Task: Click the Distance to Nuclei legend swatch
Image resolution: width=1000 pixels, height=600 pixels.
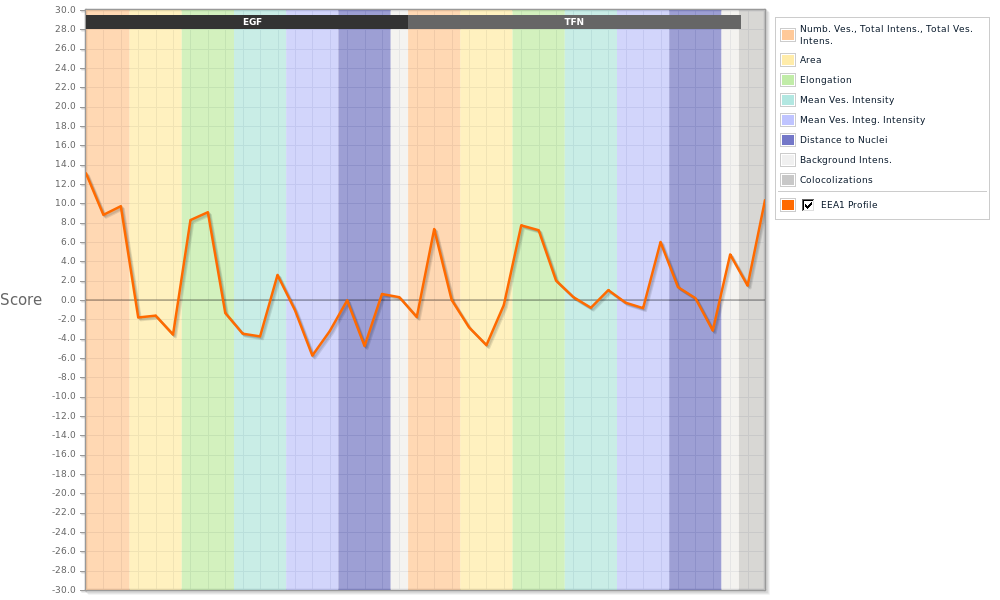Action: pyautogui.click(x=788, y=140)
